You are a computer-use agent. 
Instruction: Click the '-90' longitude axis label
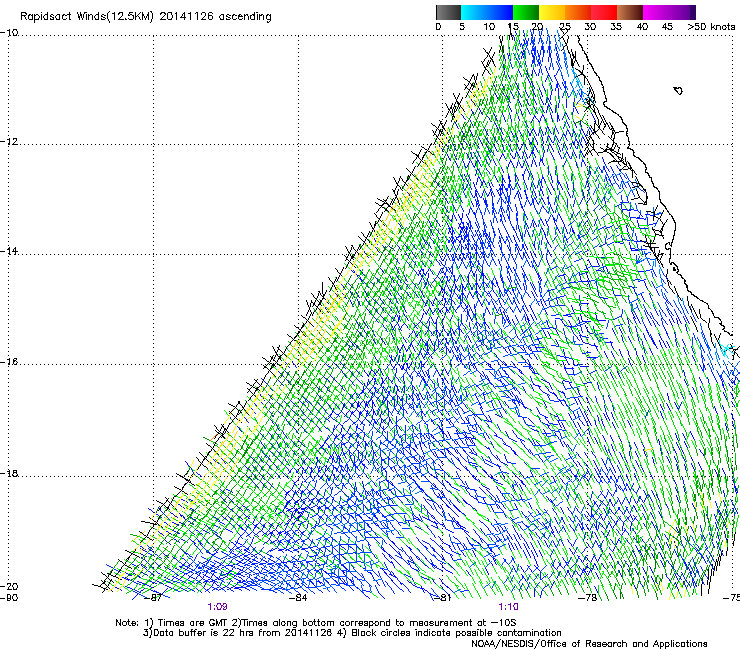pyautogui.click(x=9, y=598)
